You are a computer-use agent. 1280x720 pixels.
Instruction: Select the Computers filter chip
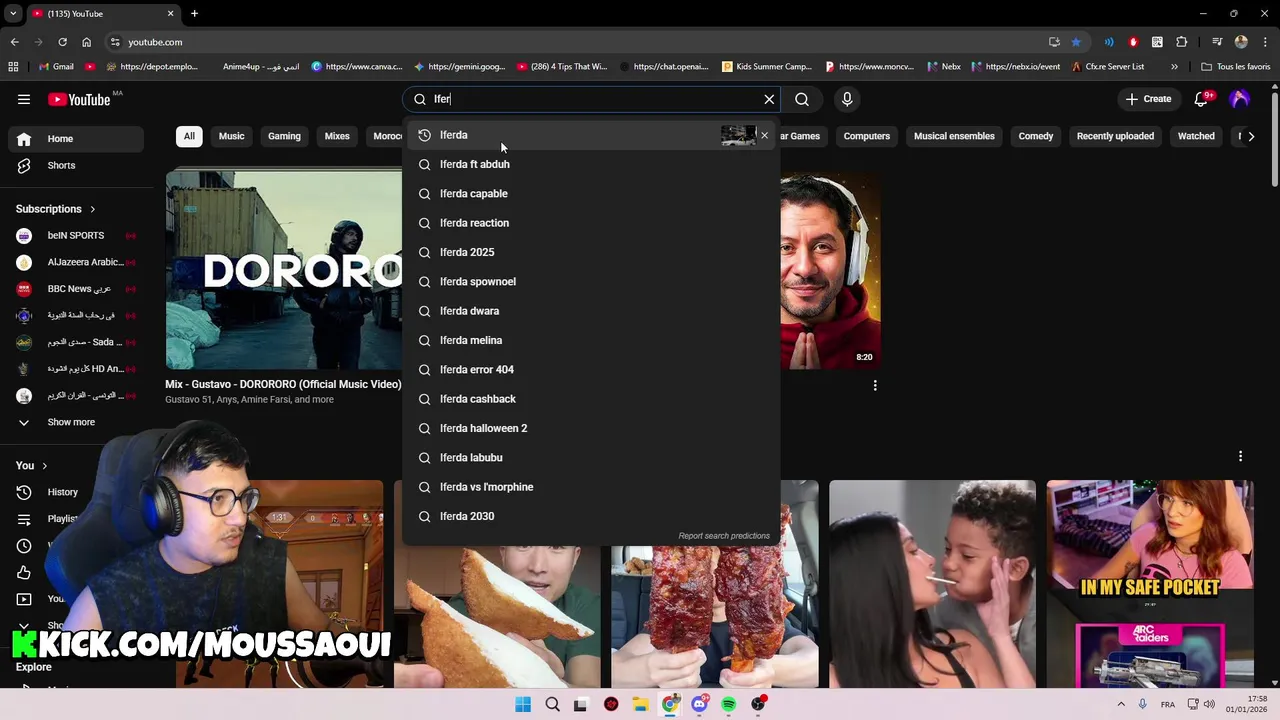tap(867, 136)
